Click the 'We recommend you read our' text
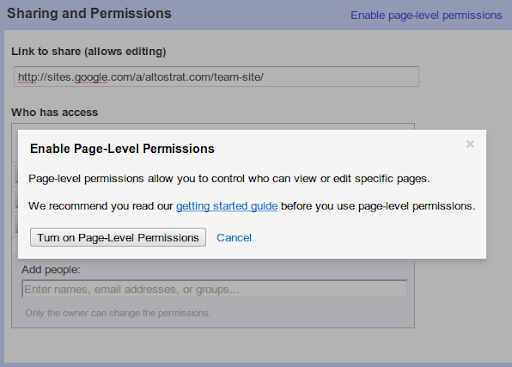 101,206
